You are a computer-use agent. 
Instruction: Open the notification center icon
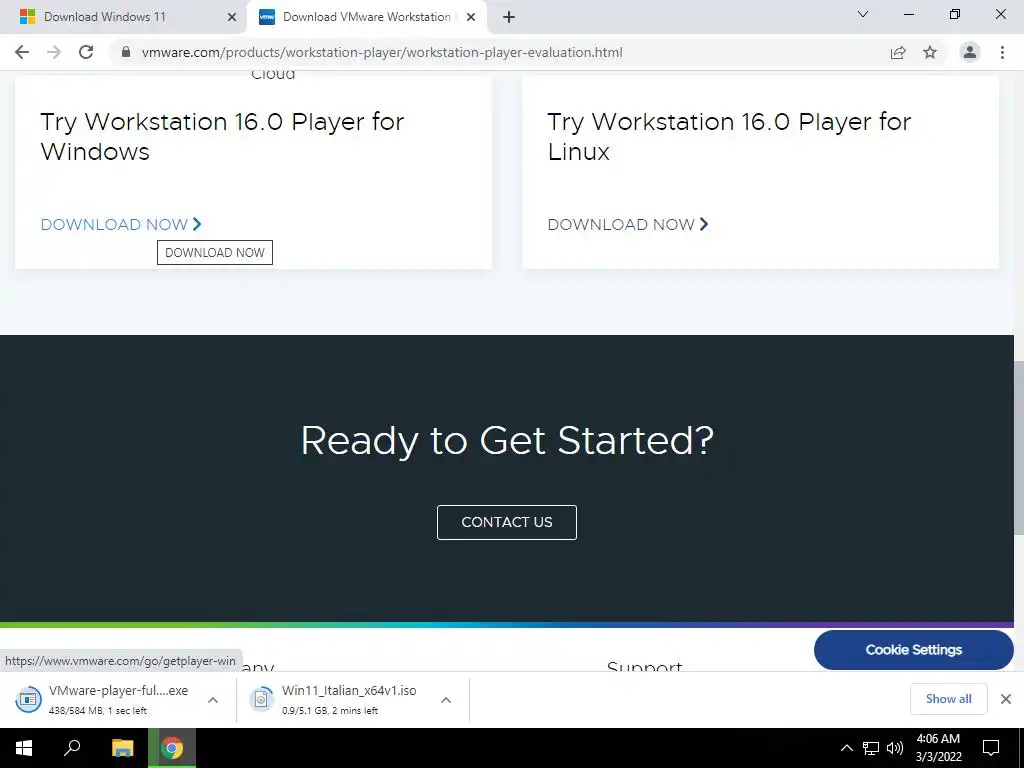[991, 748]
